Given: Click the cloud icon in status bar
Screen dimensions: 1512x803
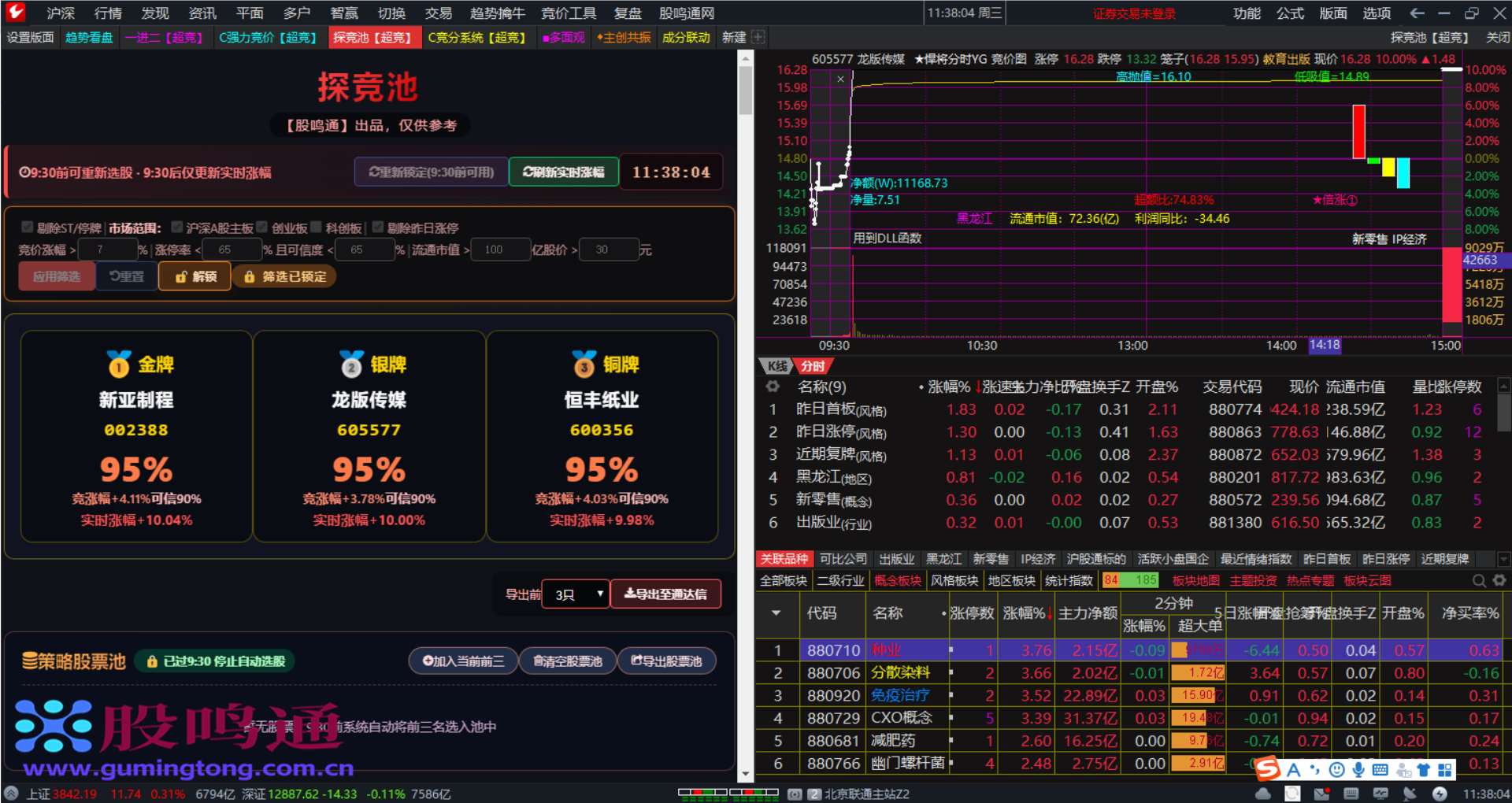Looking at the screenshot, I should (x=1263, y=794).
